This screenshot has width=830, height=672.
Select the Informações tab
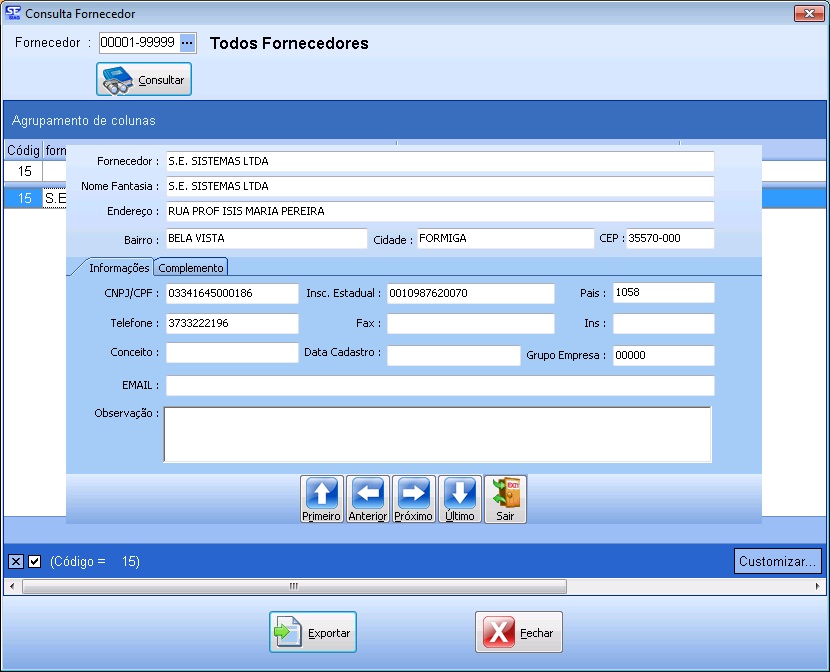point(119,268)
